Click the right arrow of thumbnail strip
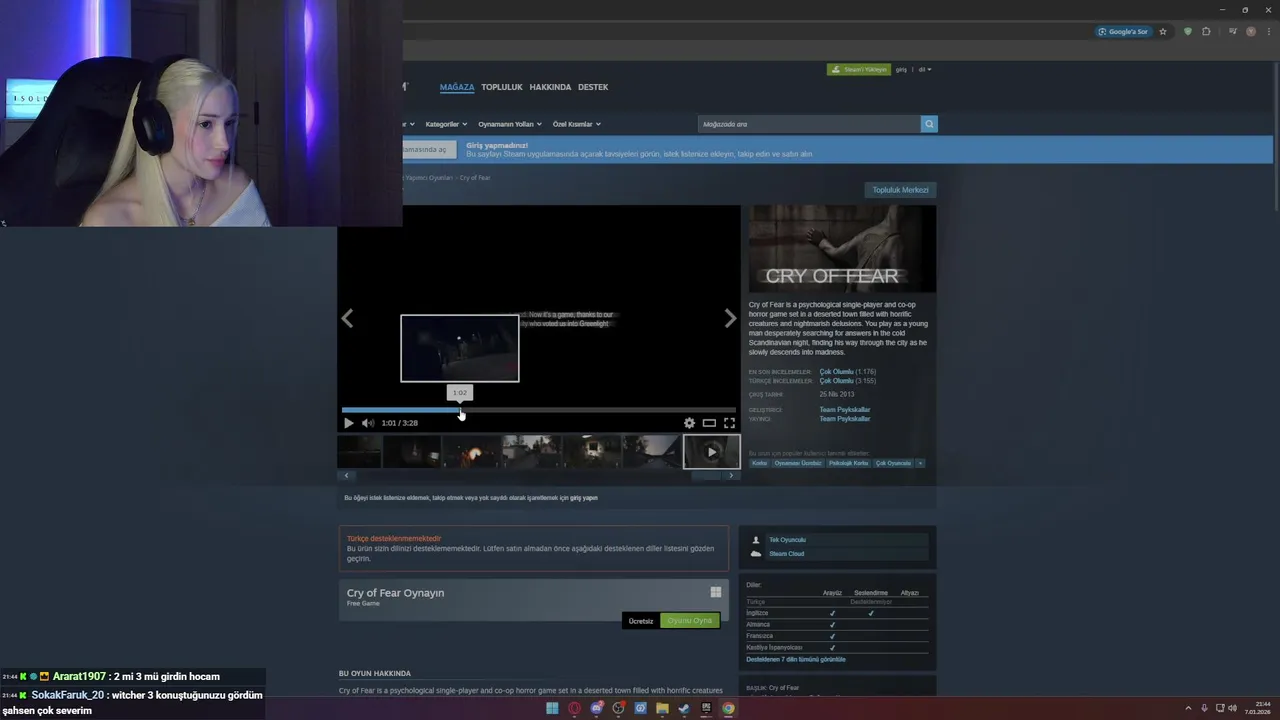The image size is (1280, 720). click(731, 476)
